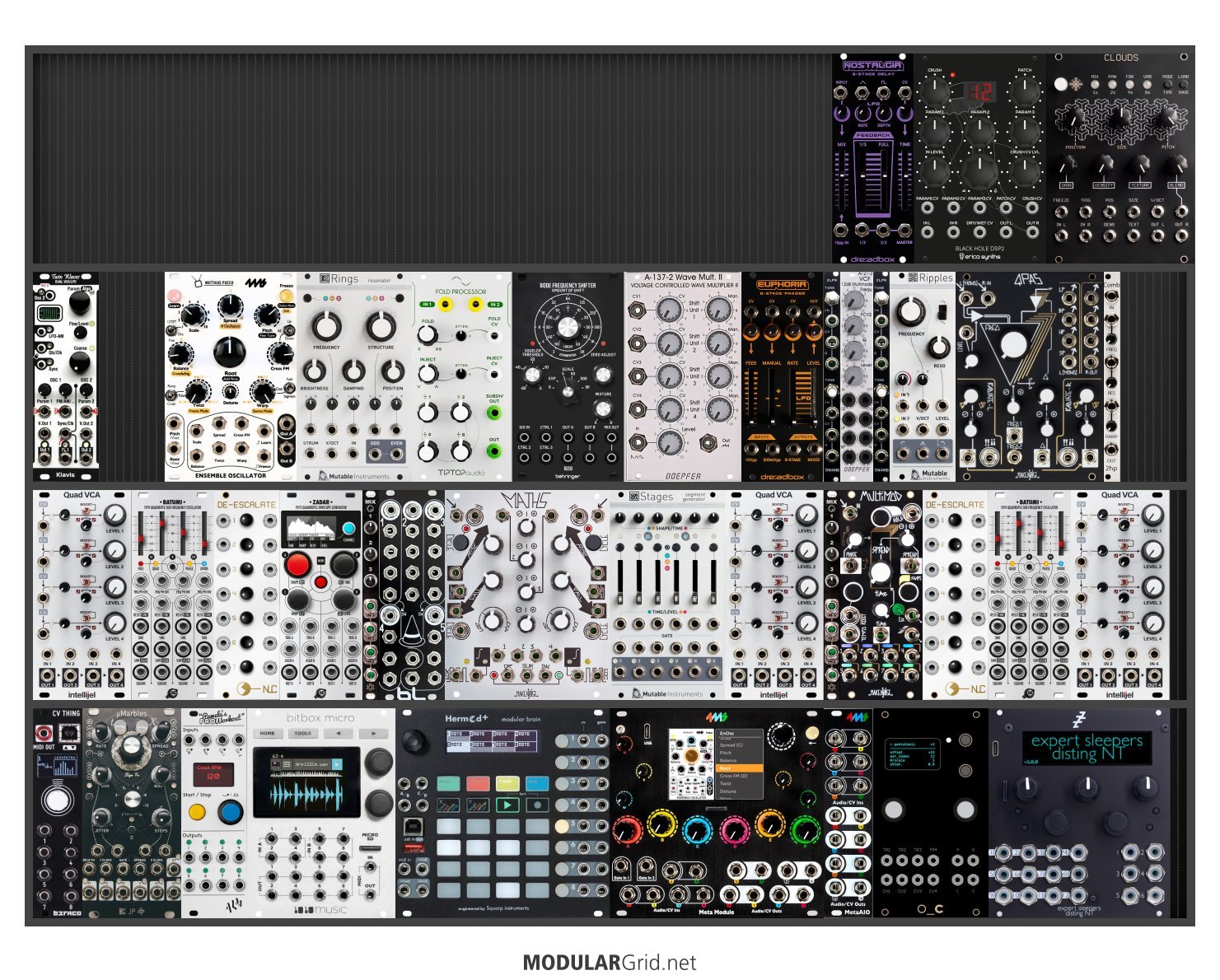Click the Rings FREQUENCY knob

[326, 326]
